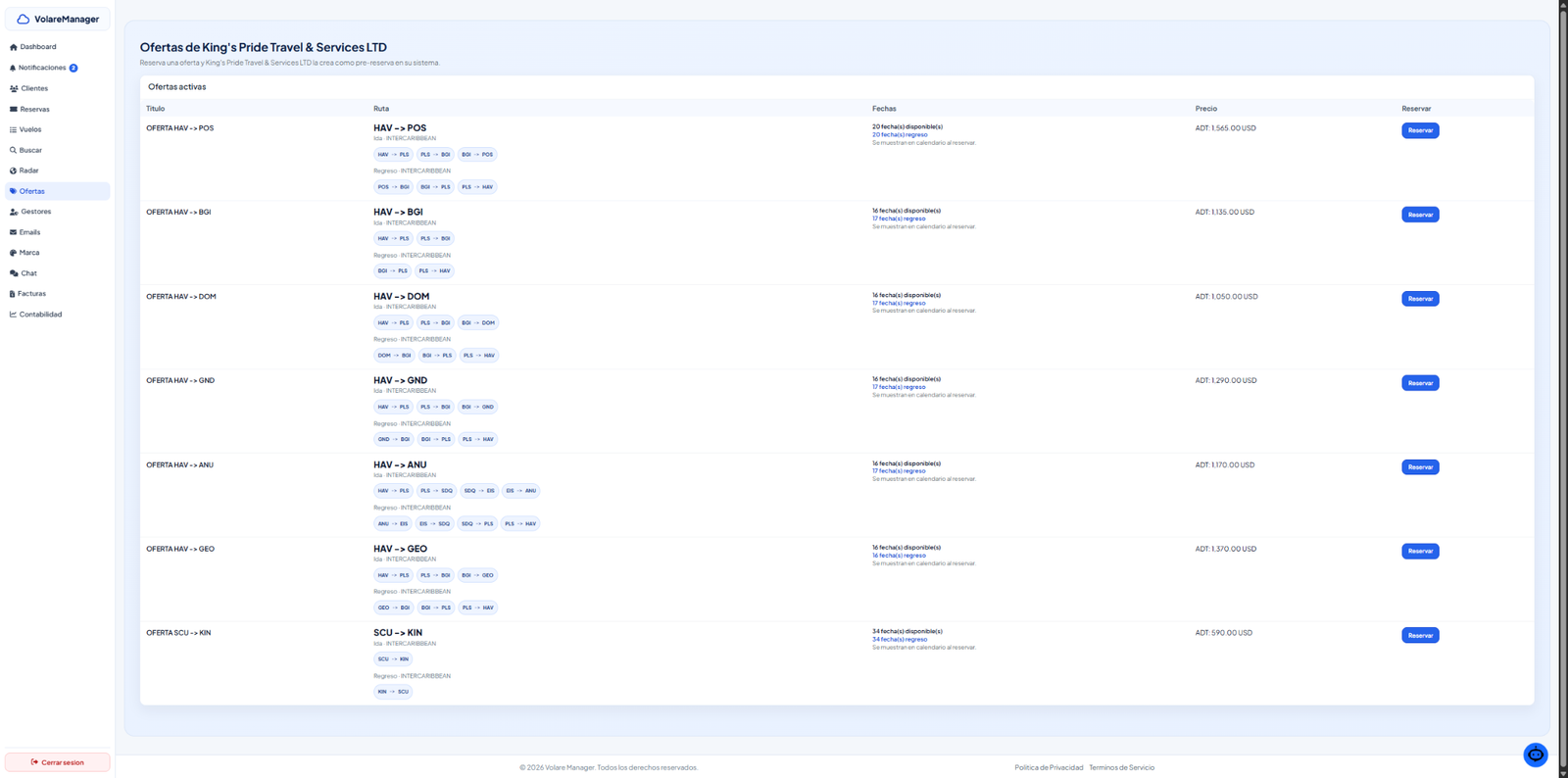
Task: Click the Notificaciones bell icon
Action: [13, 68]
